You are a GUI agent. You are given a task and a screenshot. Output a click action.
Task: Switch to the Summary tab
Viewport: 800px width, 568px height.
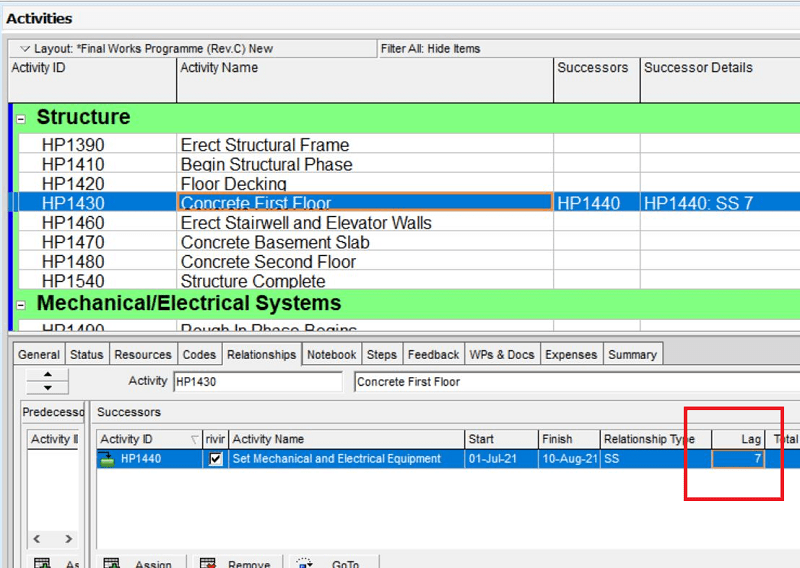[x=633, y=354]
